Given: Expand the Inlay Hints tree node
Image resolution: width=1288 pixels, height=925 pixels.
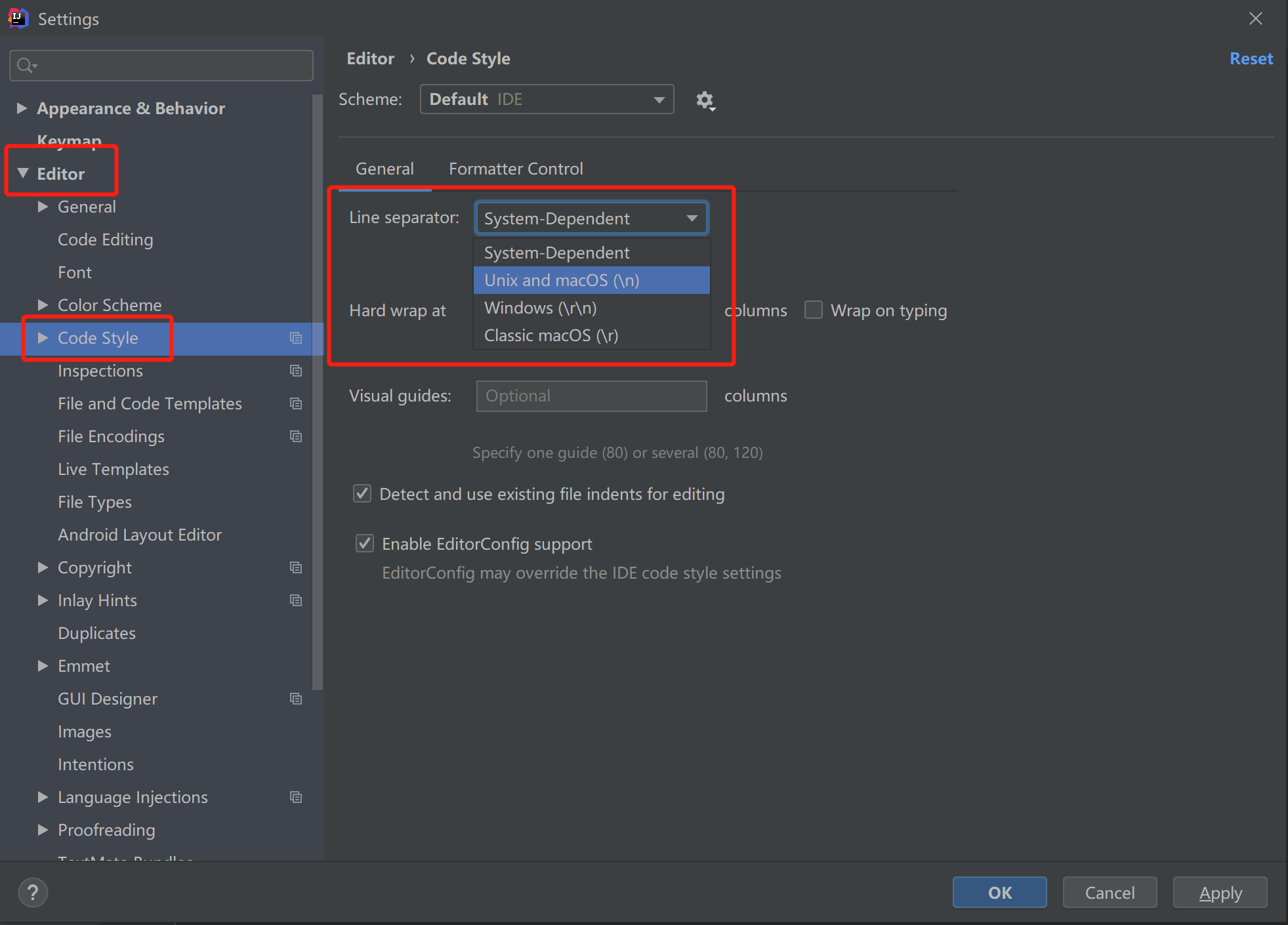Looking at the screenshot, I should click(43, 600).
